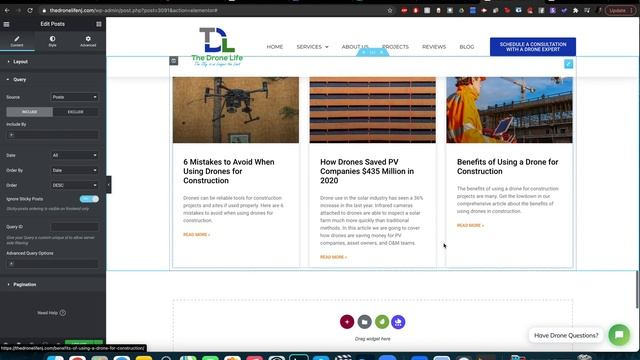Go back in the browser
This screenshot has width=640, height=360.
[7, 10]
